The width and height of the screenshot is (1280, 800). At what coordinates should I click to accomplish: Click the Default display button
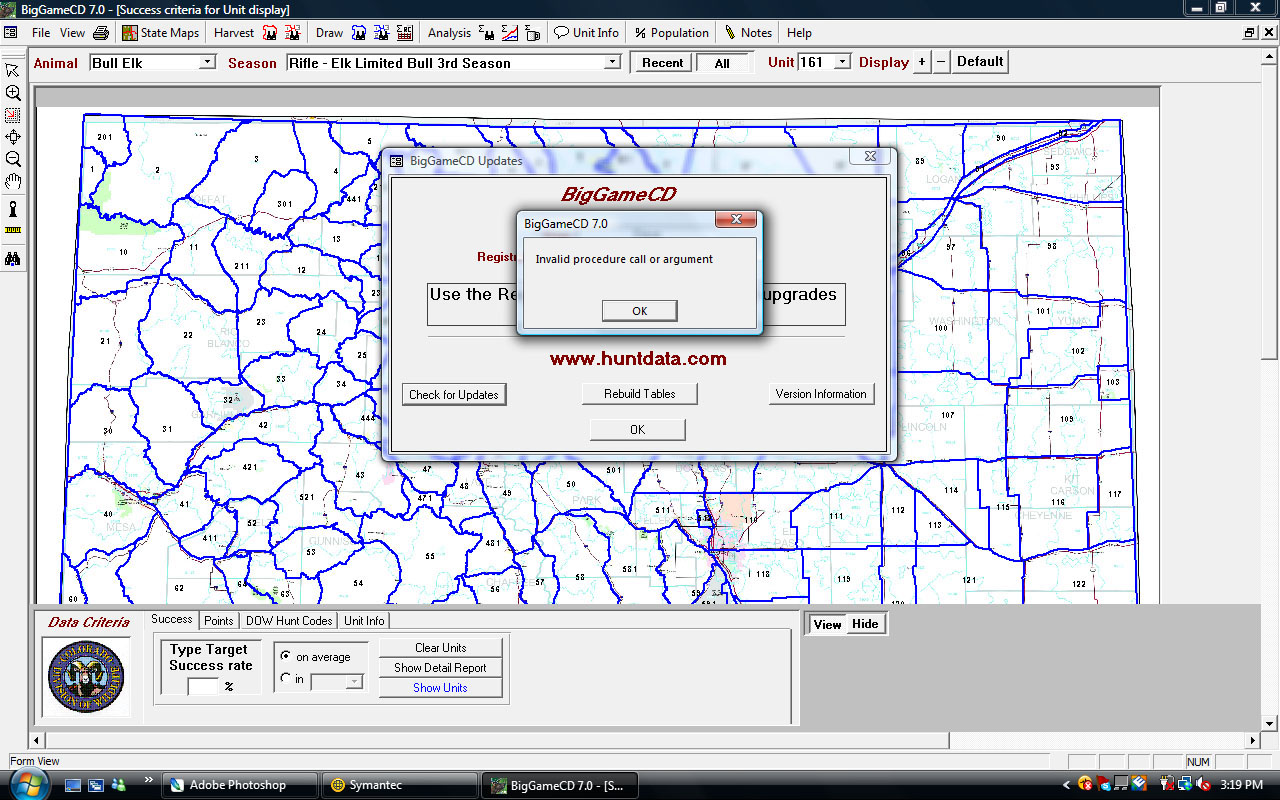[x=979, y=61]
